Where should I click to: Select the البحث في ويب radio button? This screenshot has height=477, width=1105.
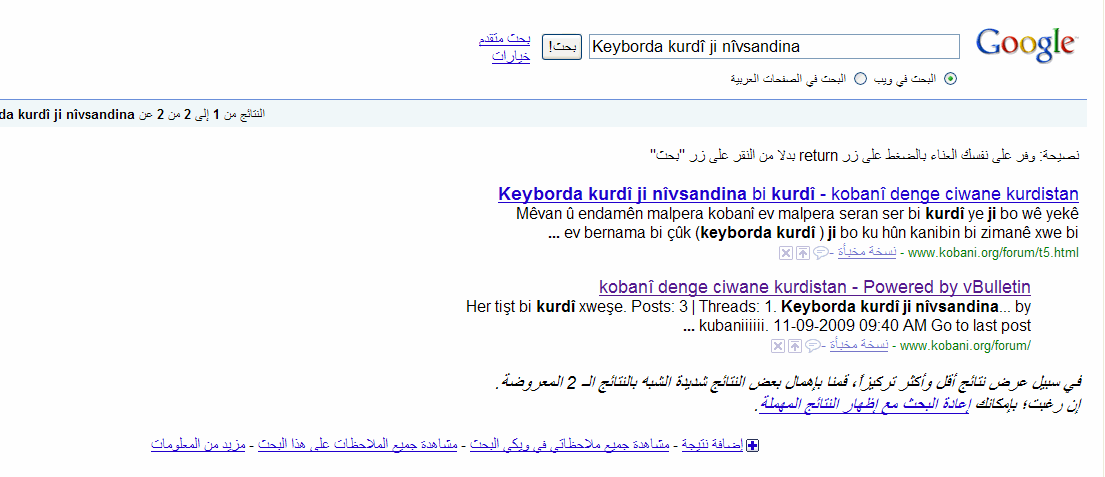[951, 79]
